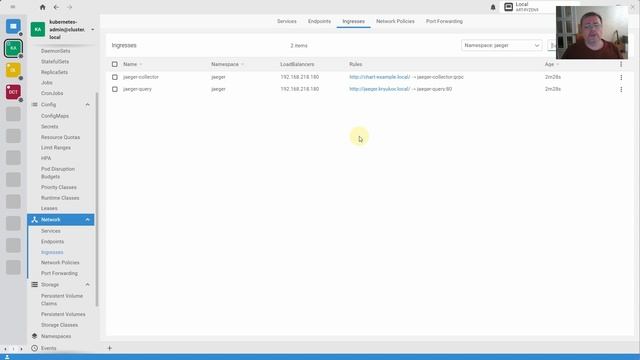The height and width of the screenshot is (360, 640).
Task: Click the plus icon in bottom bar
Action: [109, 348]
